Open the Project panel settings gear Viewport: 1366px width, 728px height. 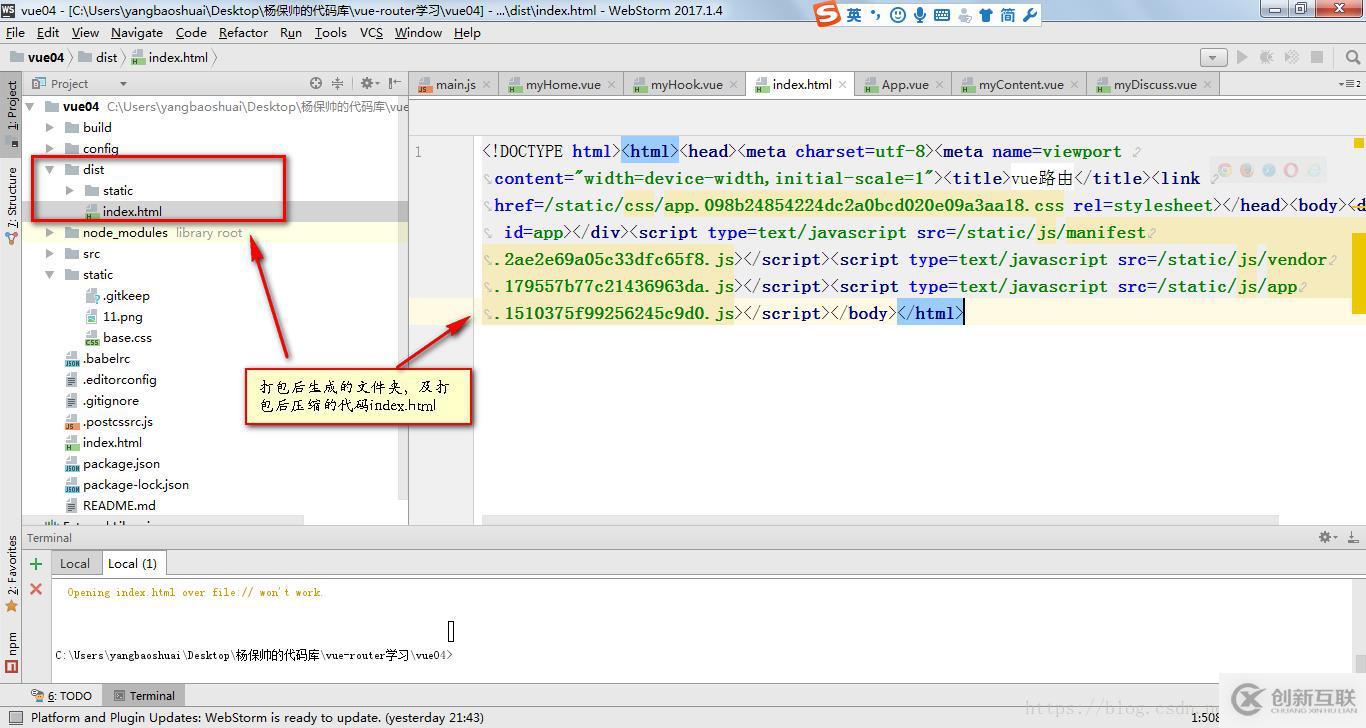[x=367, y=84]
